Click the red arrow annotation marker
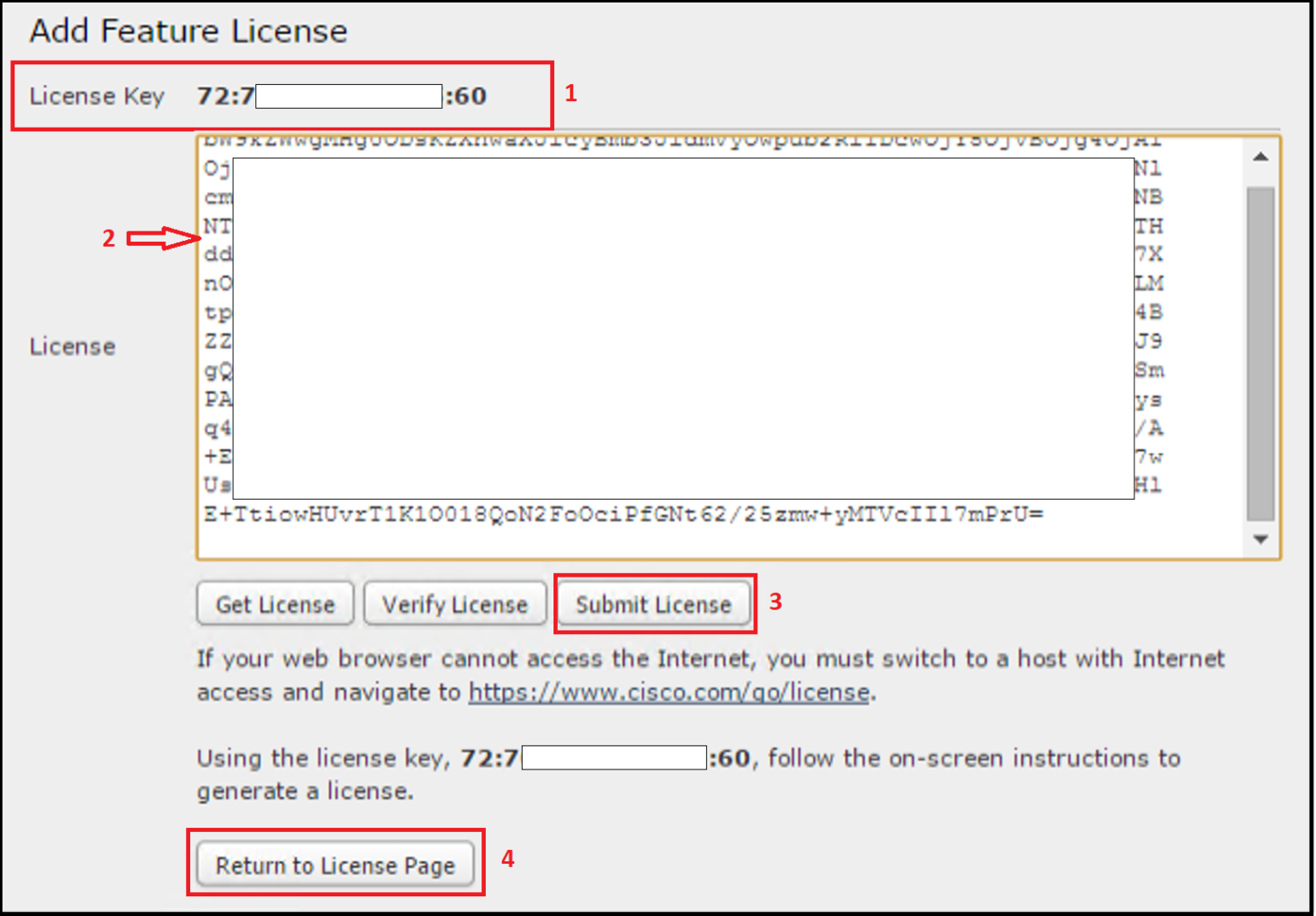Screen dimensions: 1316x916 click(x=163, y=238)
